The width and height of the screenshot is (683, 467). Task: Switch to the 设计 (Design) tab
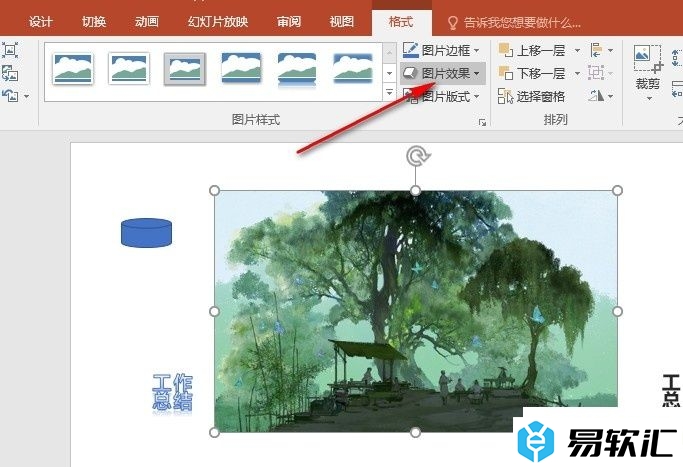tap(41, 21)
